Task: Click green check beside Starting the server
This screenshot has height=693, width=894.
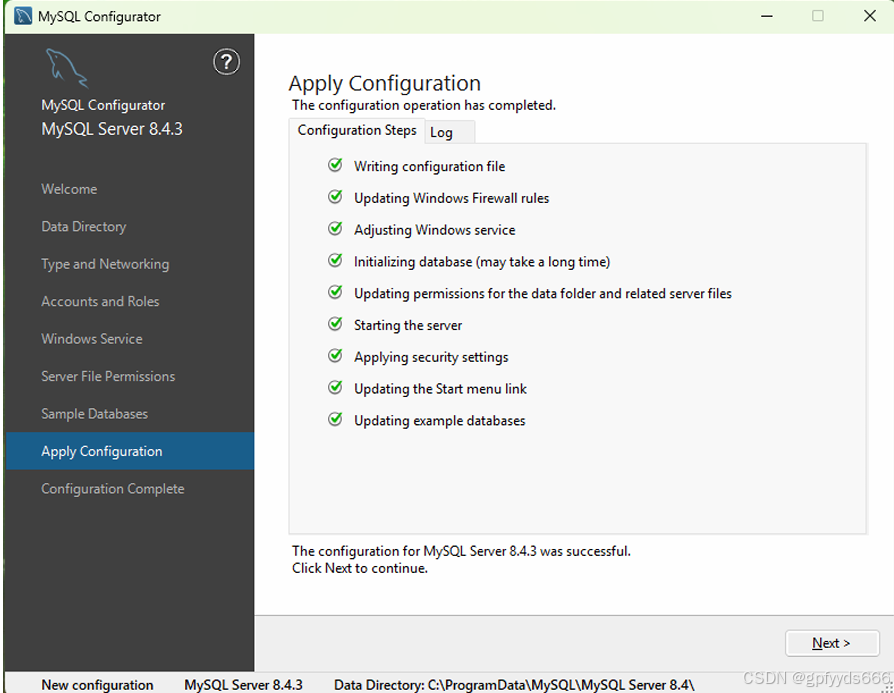Action: coord(335,324)
